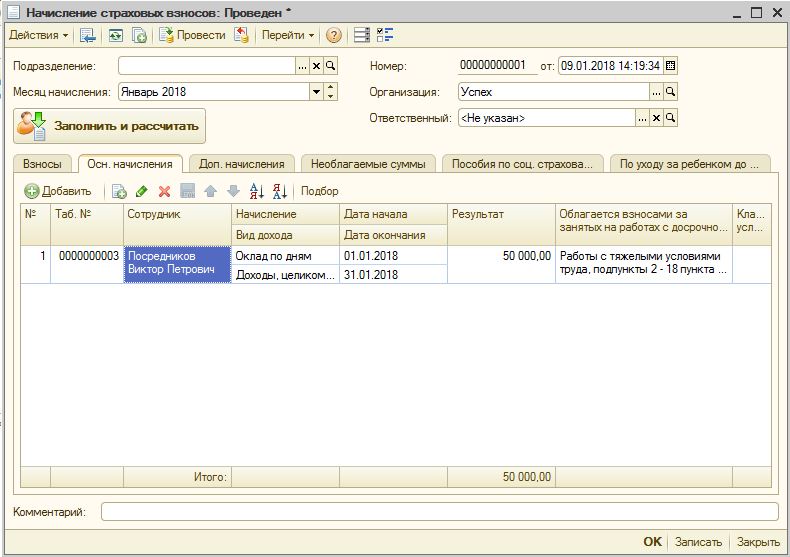Open selection ellipsis for Подразделение field
The height and width of the screenshot is (557, 790).
tap(302, 66)
